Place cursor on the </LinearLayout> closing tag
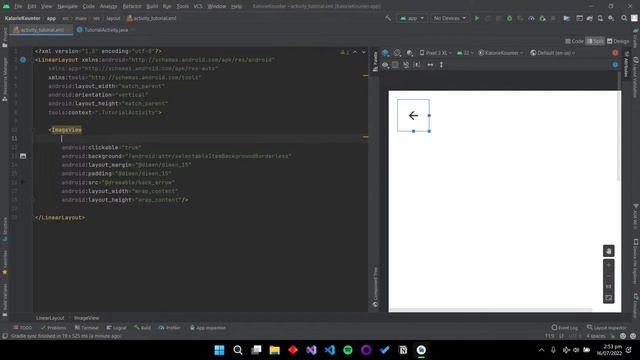640x360 pixels. [x=60, y=218]
